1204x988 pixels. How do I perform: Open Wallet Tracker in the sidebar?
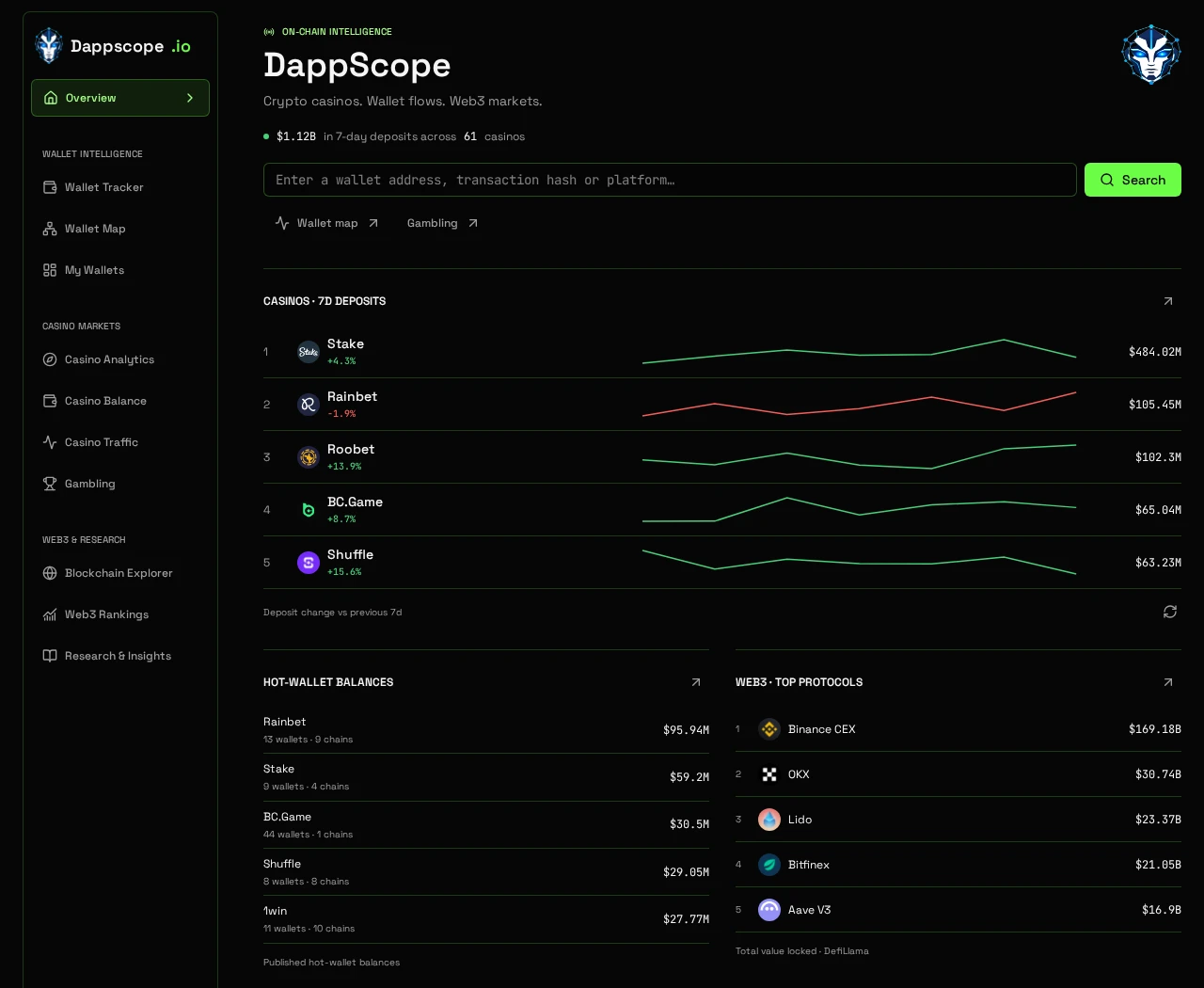click(x=120, y=187)
